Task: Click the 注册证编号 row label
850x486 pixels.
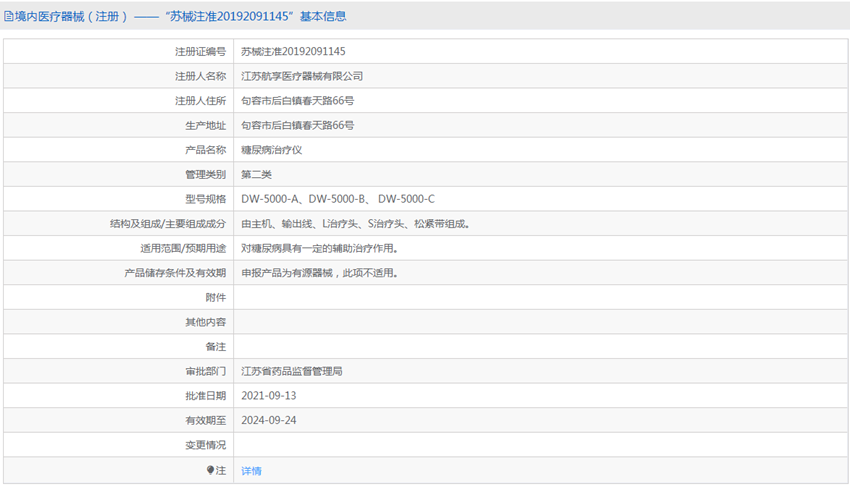Action: click(x=200, y=51)
